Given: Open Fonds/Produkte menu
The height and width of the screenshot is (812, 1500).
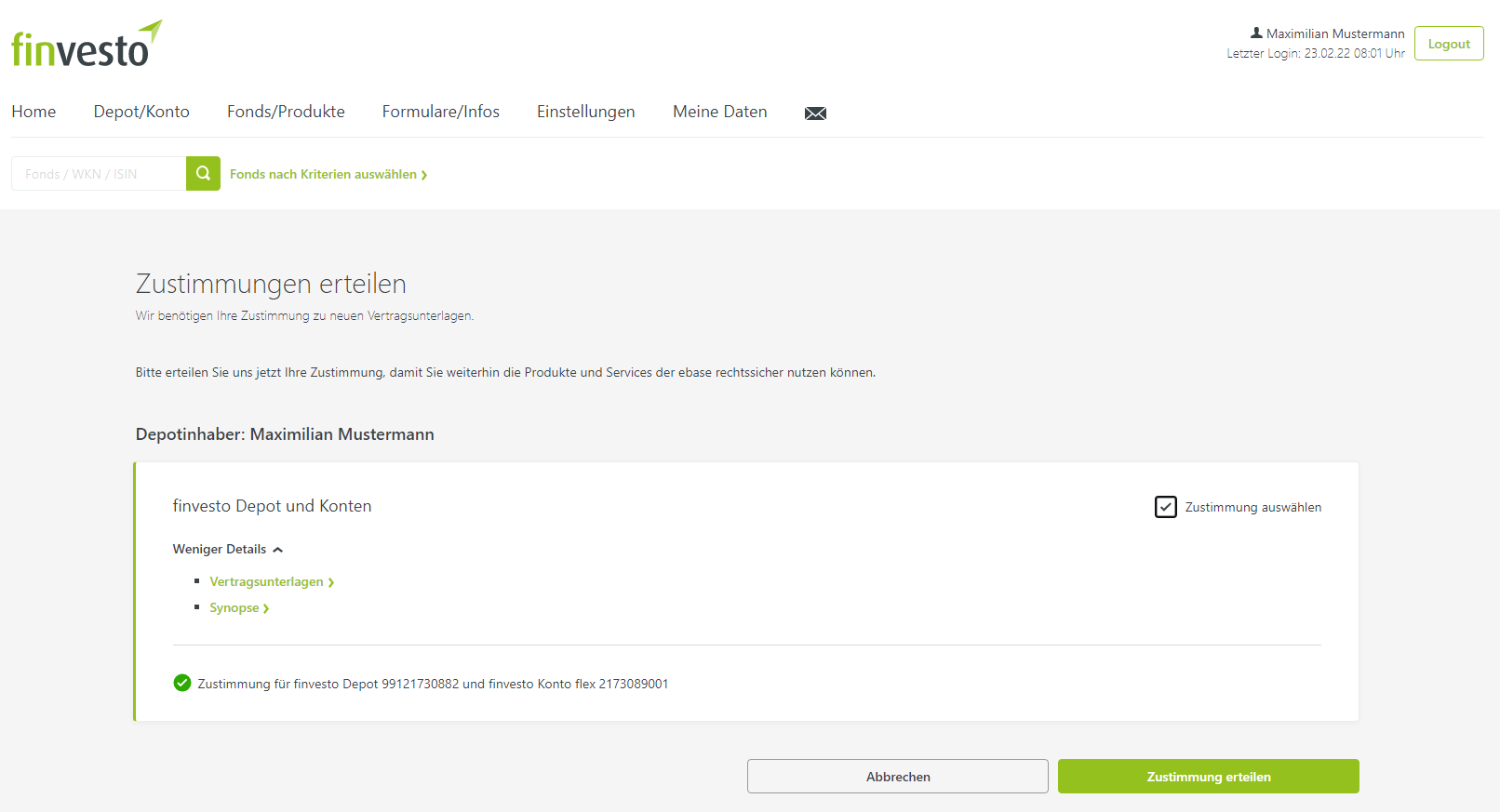Looking at the screenshot, I should click(286, 112).
